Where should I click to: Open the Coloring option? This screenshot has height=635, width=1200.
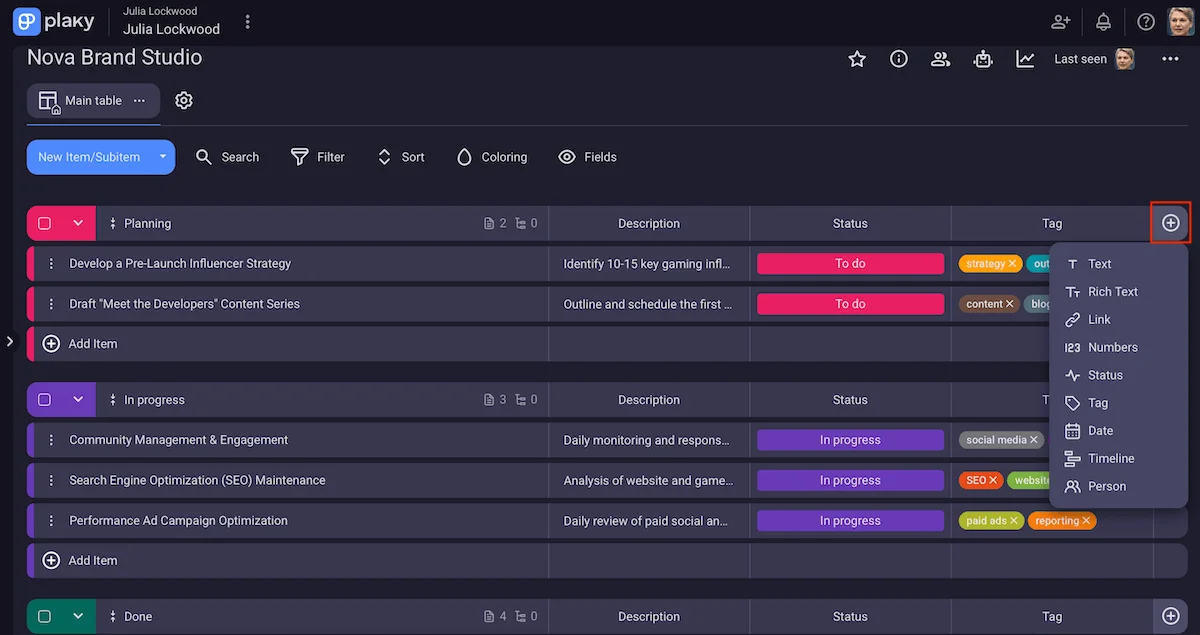pos(491,157)
